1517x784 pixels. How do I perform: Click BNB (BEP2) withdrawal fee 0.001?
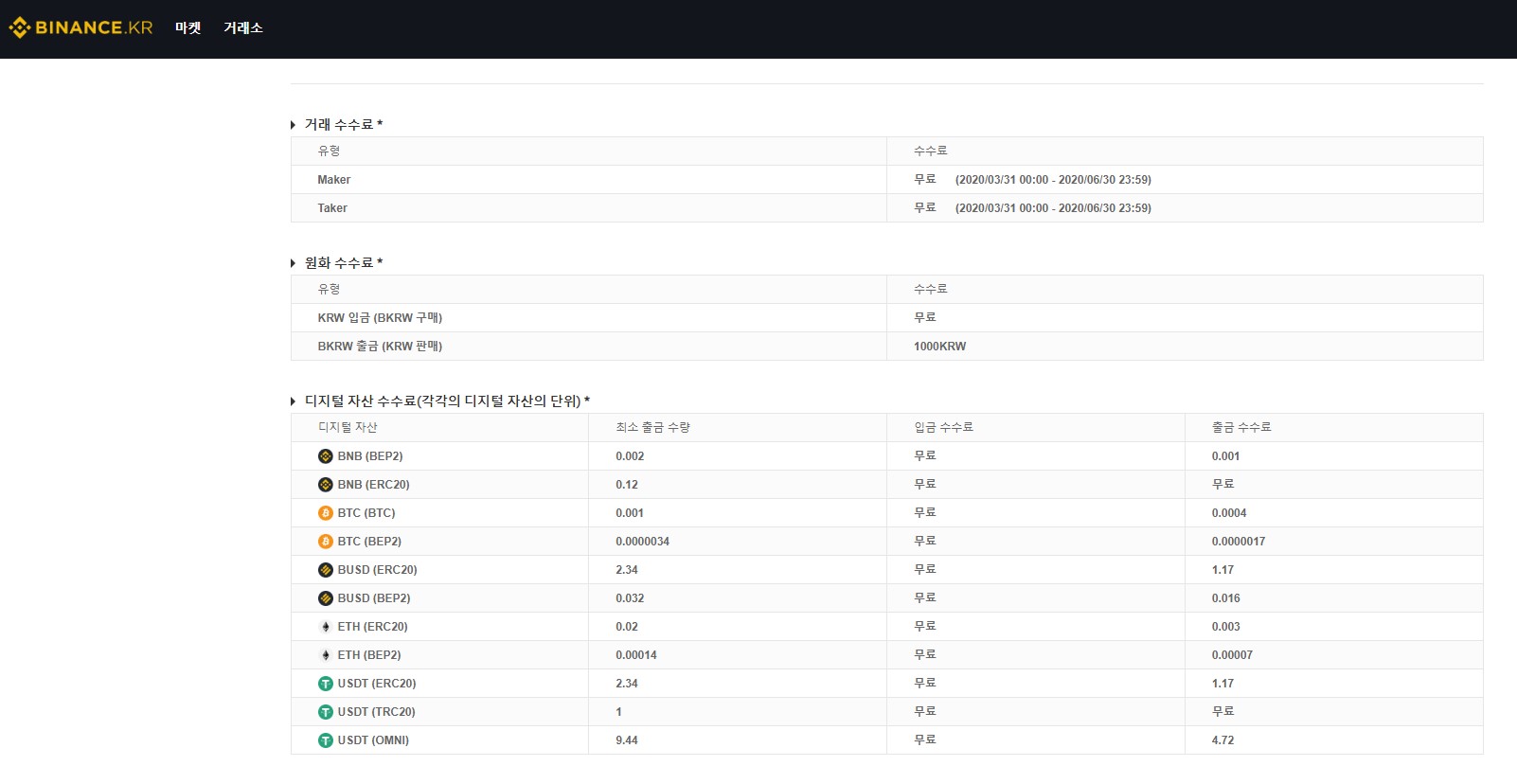click(x=1226, y=456)
